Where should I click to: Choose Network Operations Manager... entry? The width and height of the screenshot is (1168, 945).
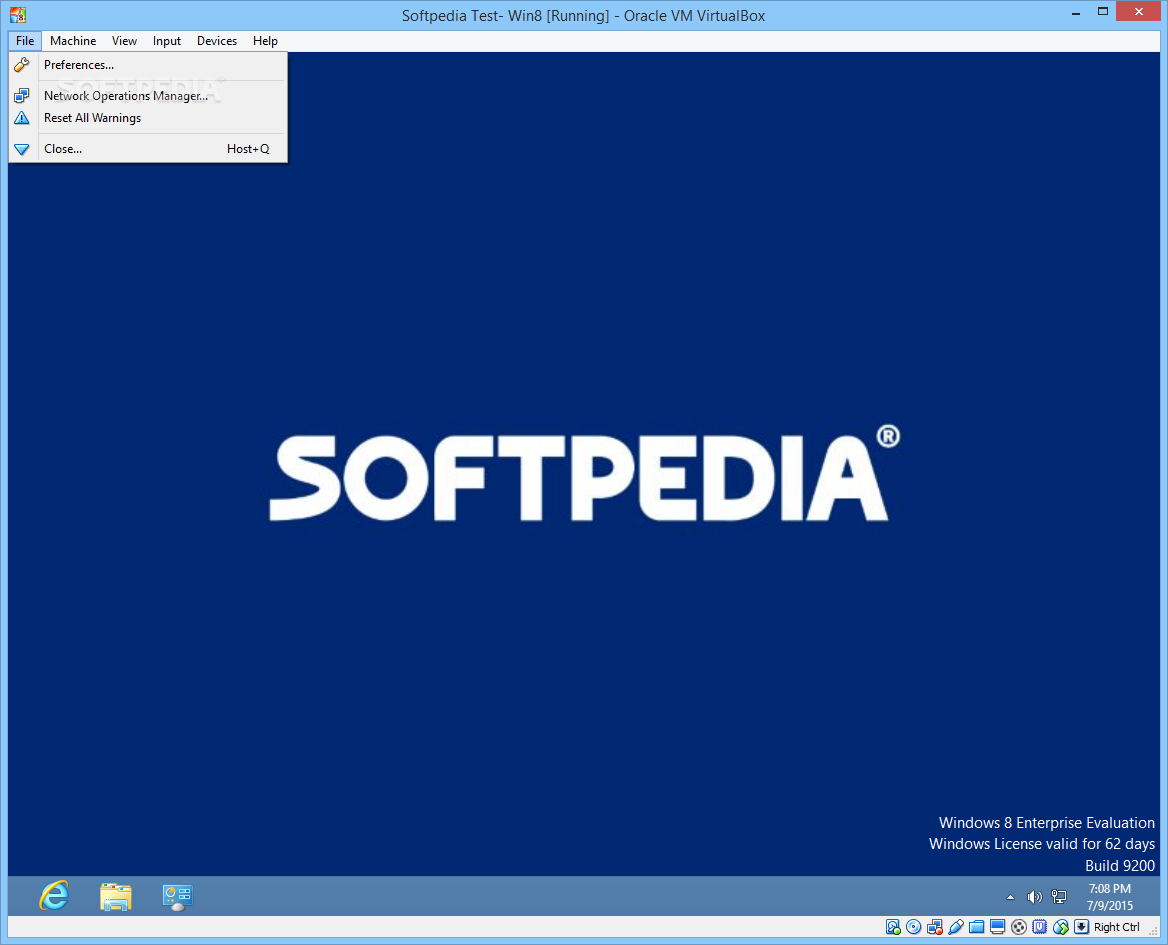pos(147,95)
